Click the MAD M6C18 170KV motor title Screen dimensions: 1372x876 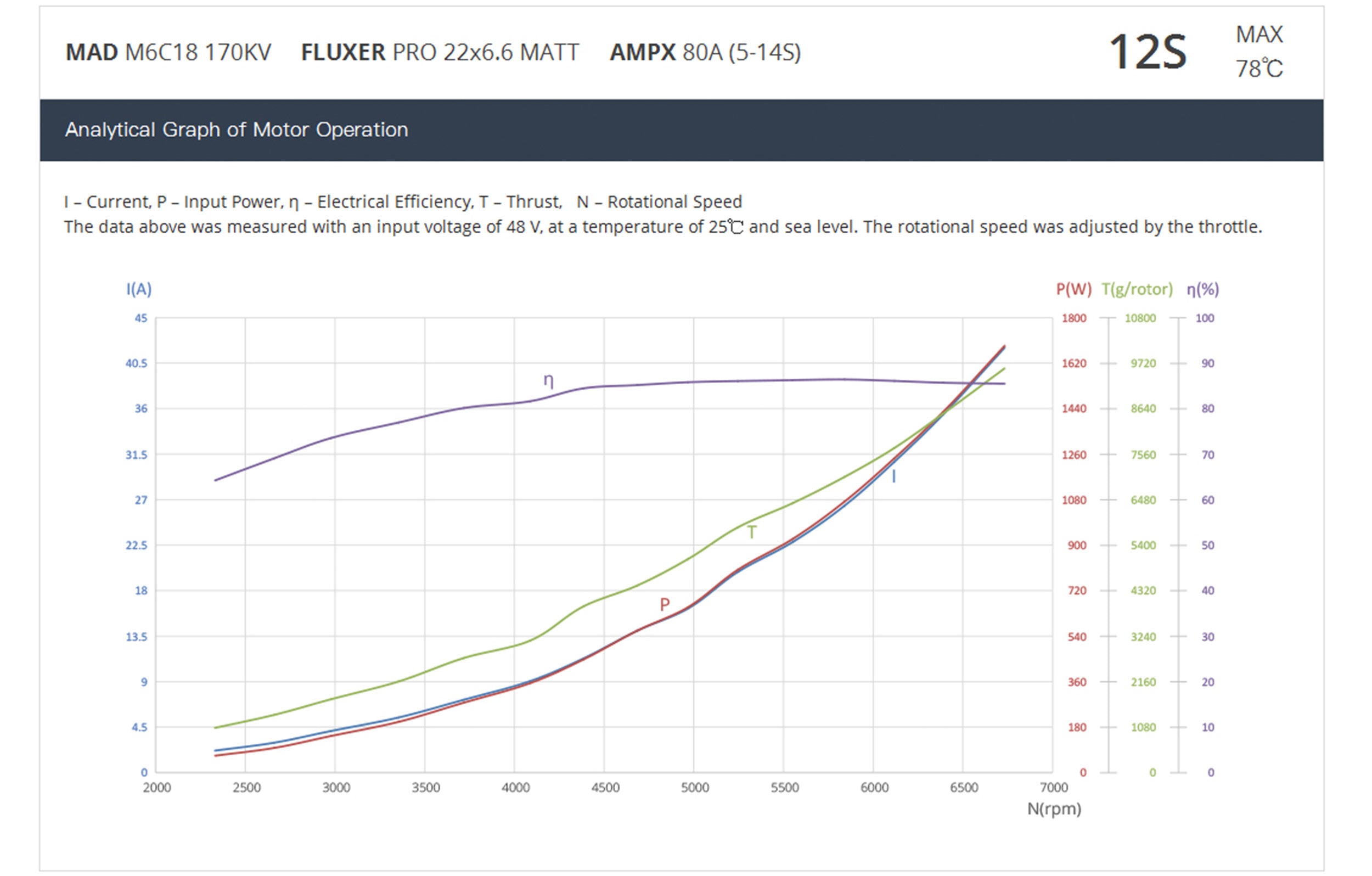[x=168, y=53]
